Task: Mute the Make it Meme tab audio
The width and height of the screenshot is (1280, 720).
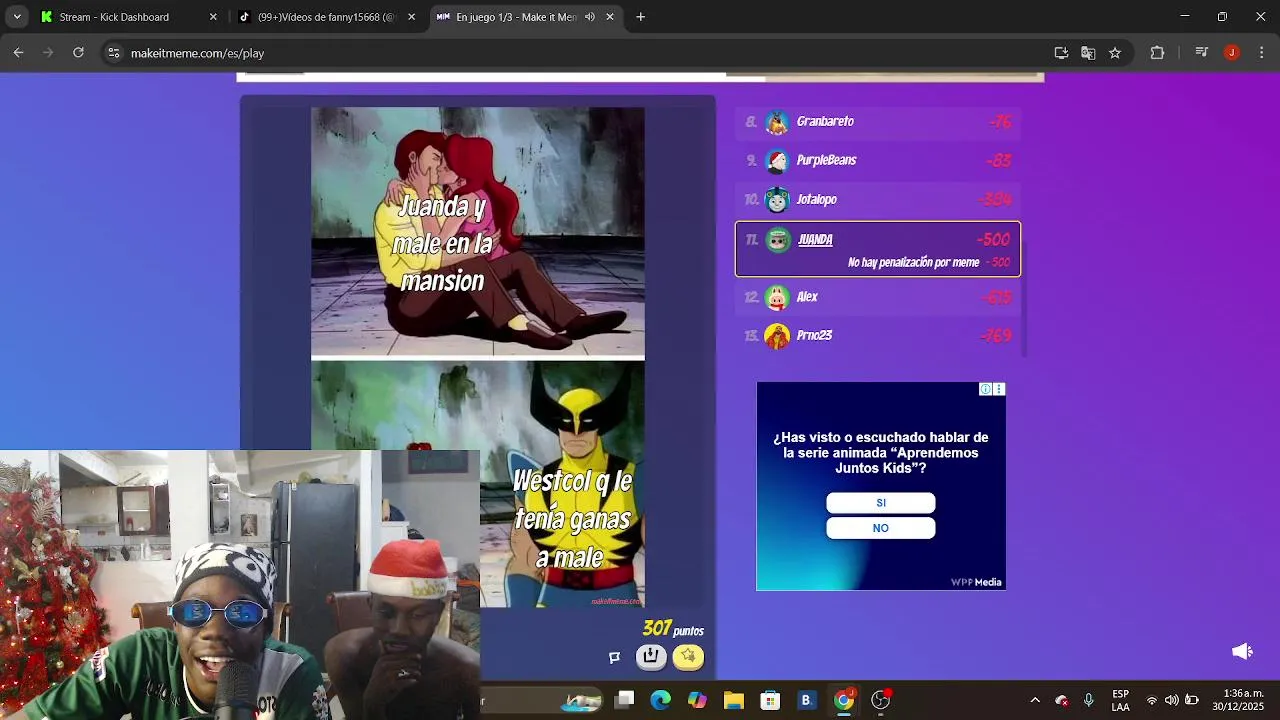Action: (590, 17)
